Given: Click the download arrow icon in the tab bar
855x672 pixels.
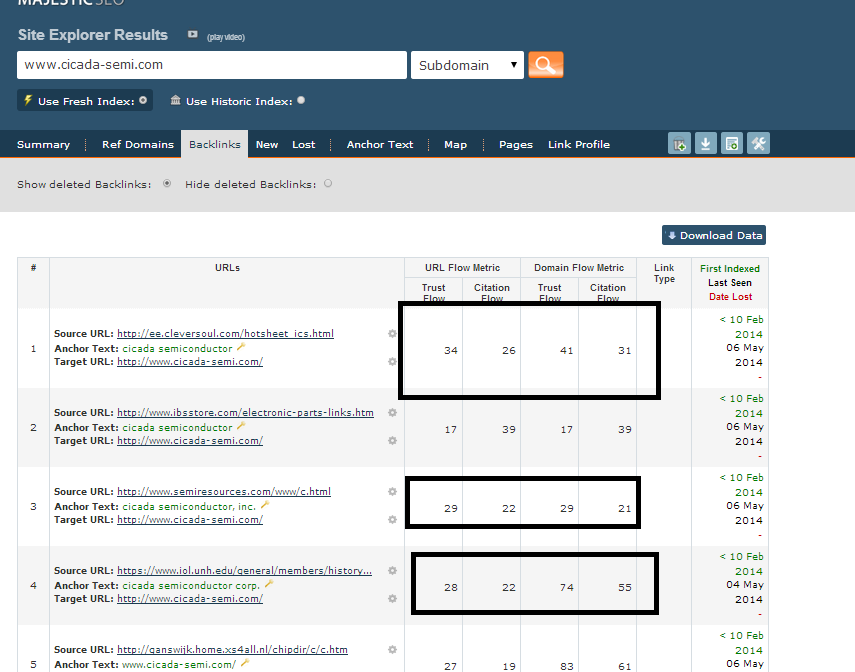Looking at the screenshot, I should point(706,143).
